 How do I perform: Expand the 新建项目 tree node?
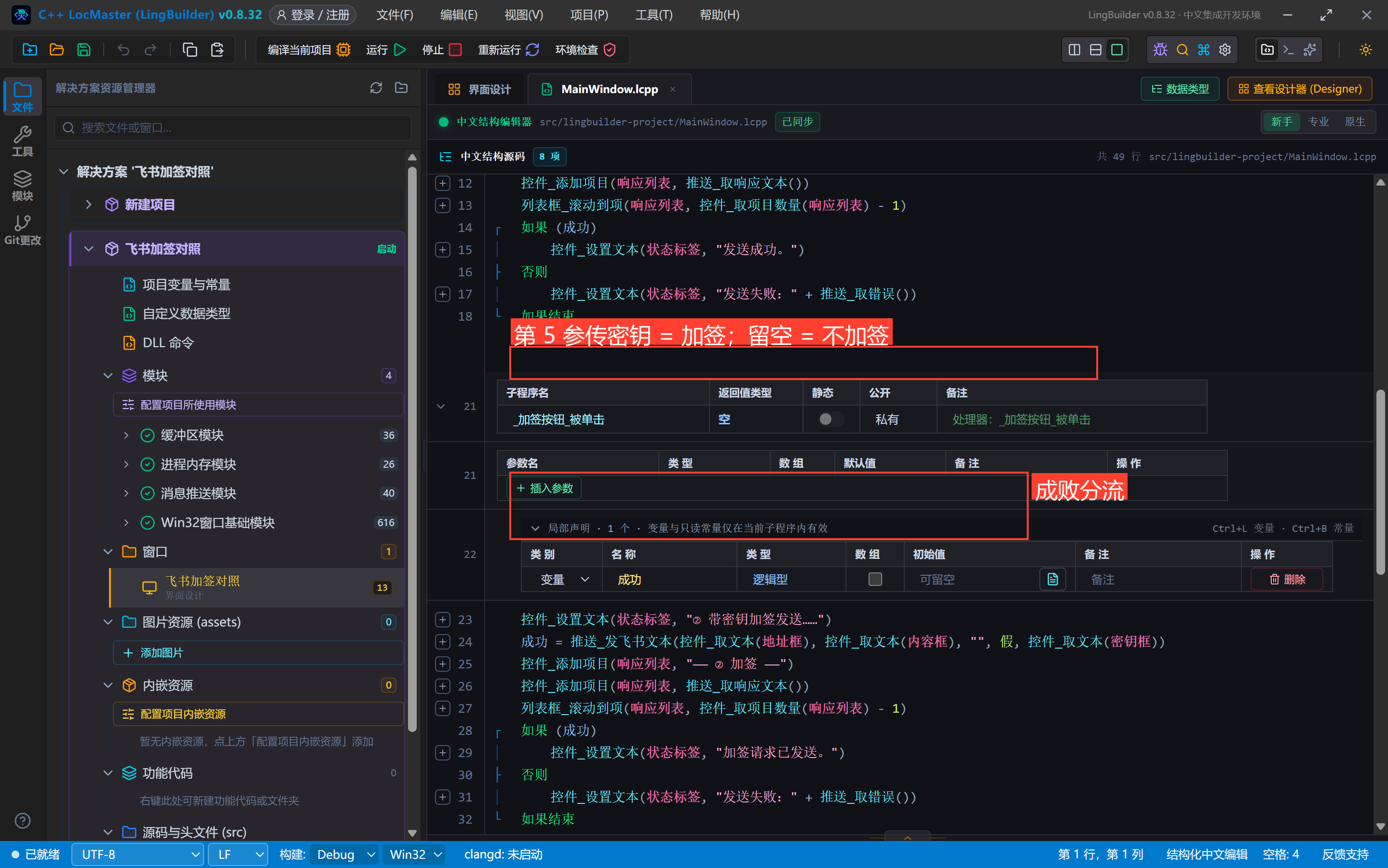click(x=88, y=204)
